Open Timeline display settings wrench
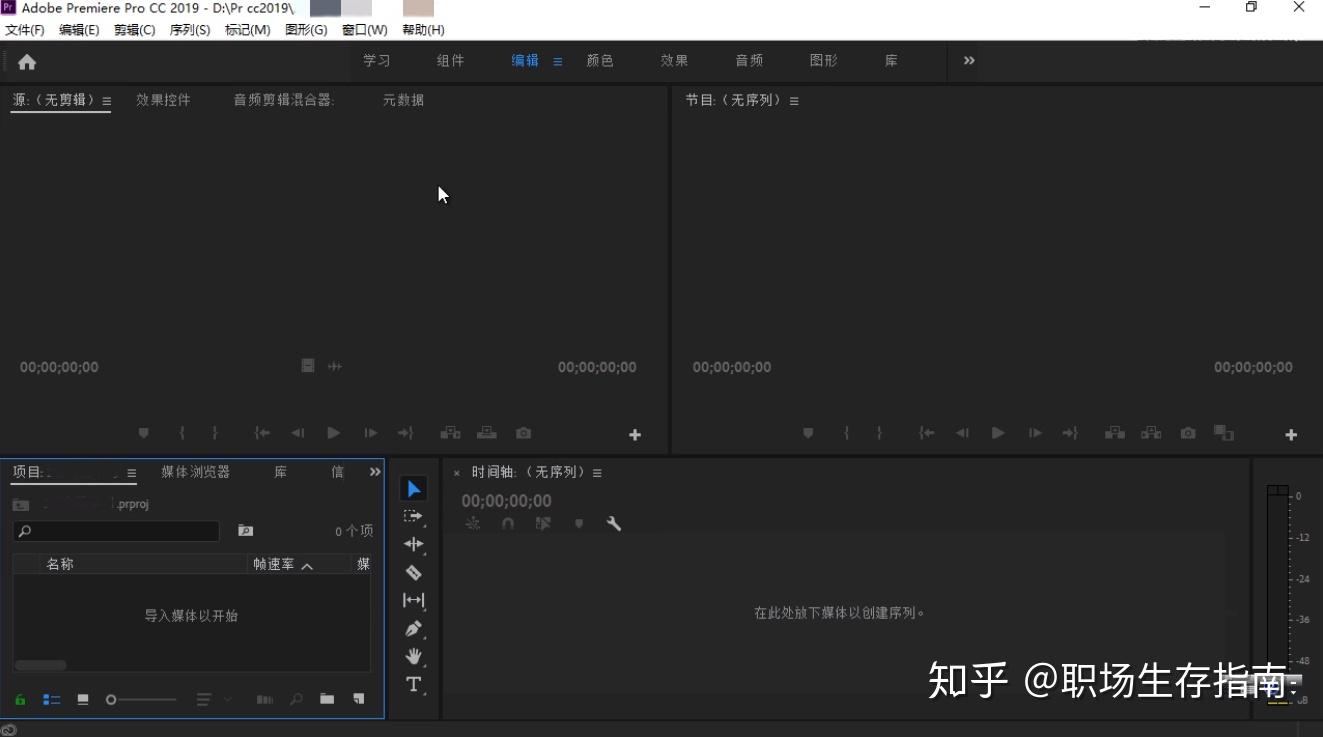1323x737 pixels. [614, 523]
